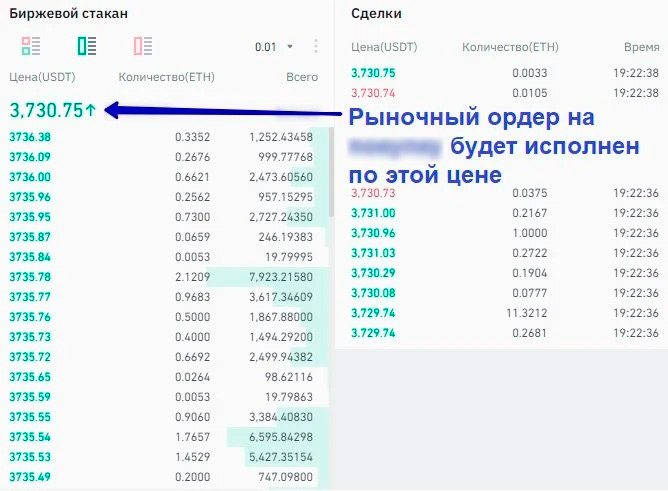The width and height of the screenshot is (668, 491).
Task: Select order book row priced 3735.95
Action: (164, 217)
